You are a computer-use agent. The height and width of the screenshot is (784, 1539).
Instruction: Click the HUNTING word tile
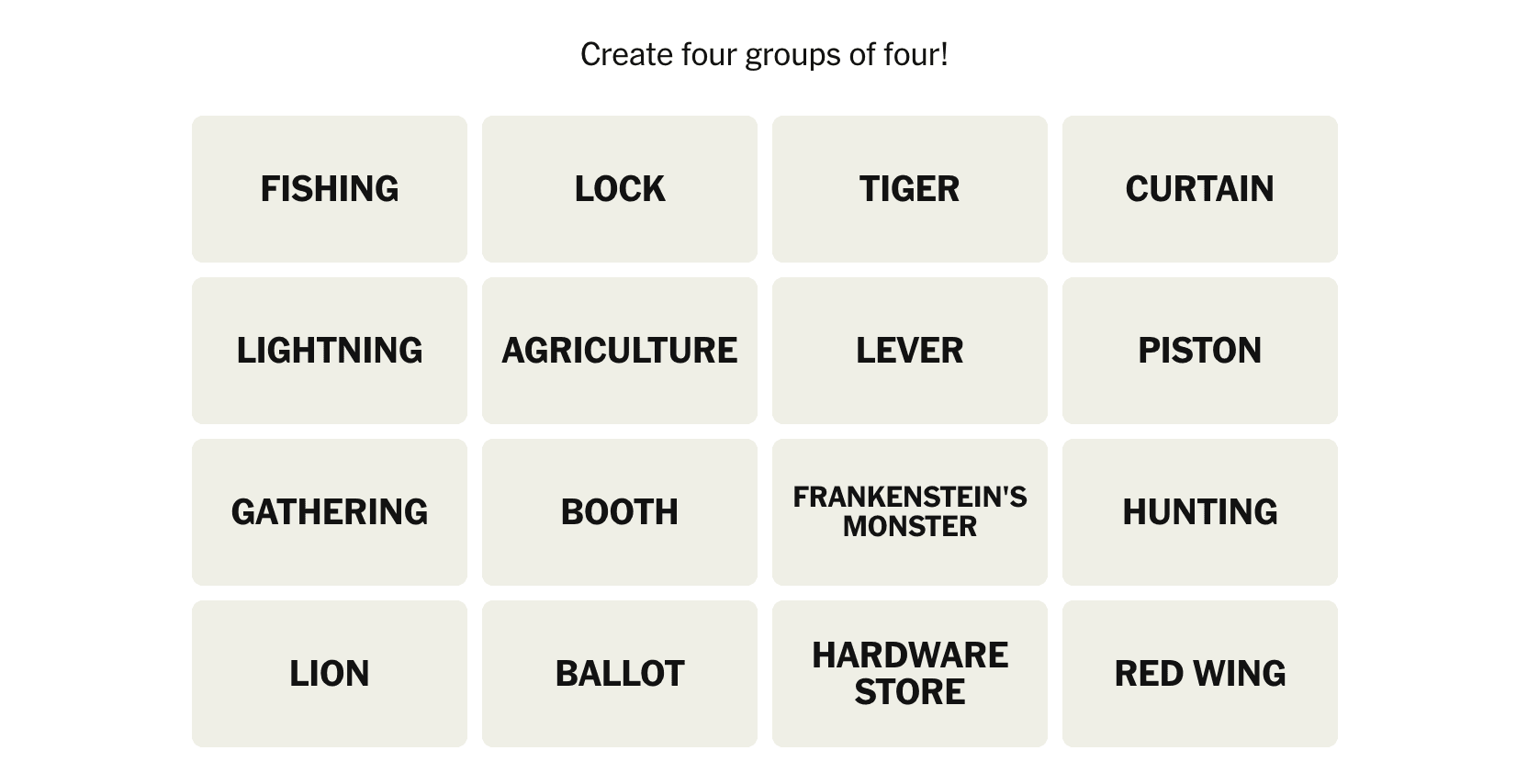pos(1199,512)
